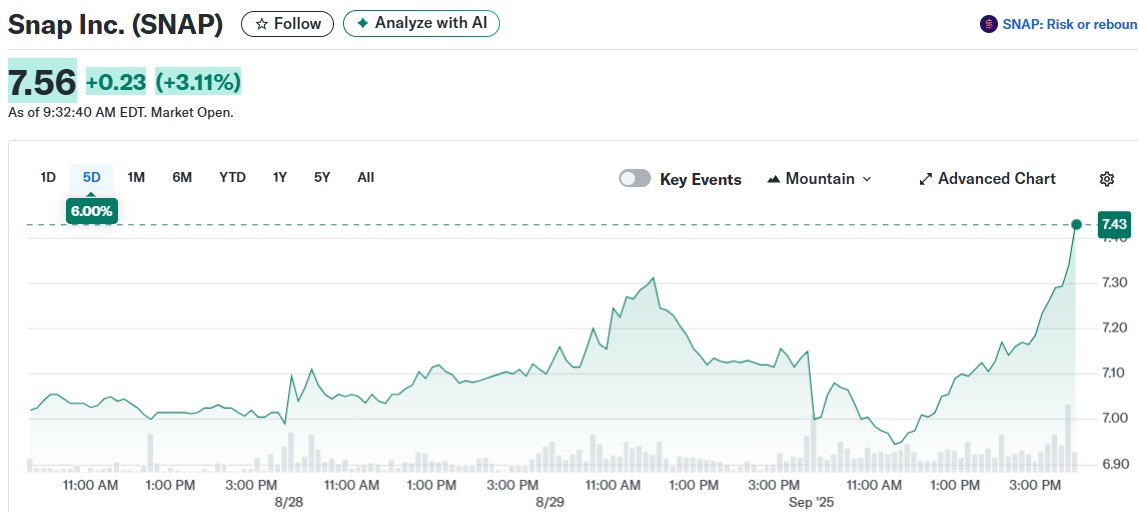Open the Advanced Chart
1138x512 pixels.
click(987, 179)
